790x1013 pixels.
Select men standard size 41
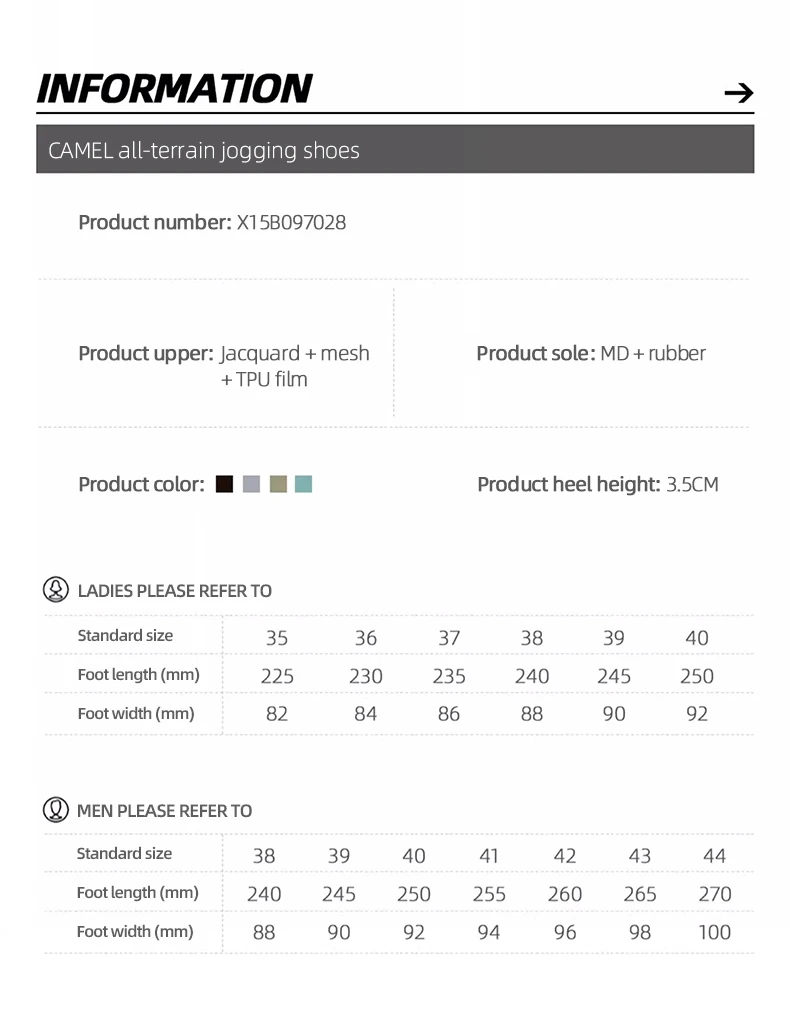click(489, 856)
